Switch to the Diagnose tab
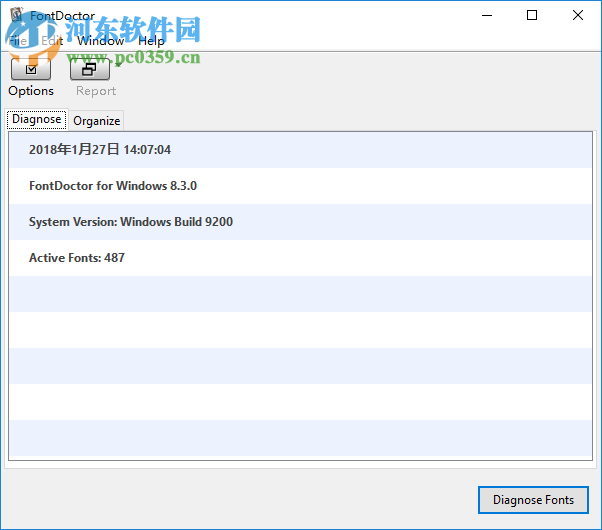This screenshot has height=530, width=602. (x=37, y=119)
